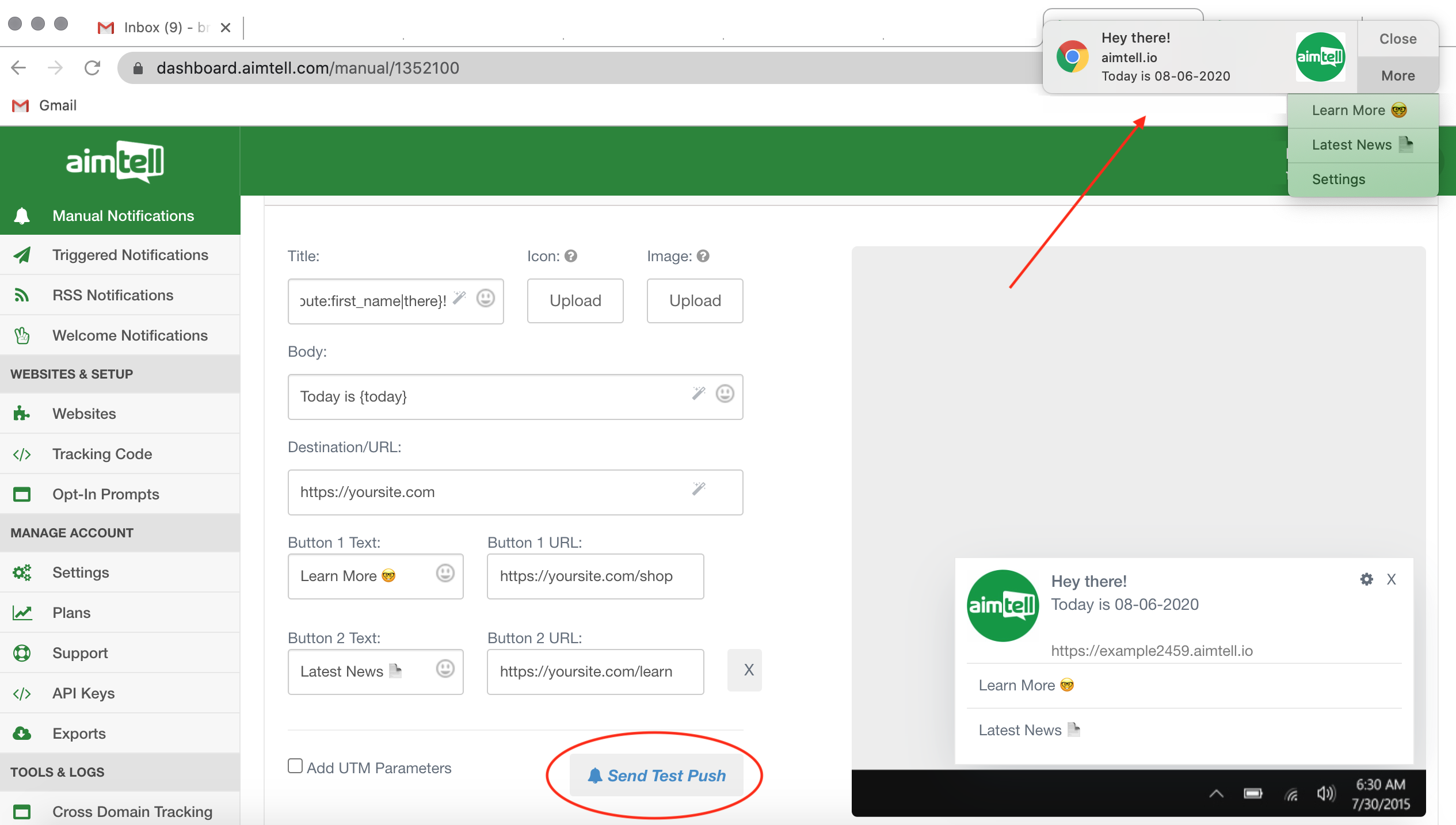Click the Button 1 URL input field
Viewport: 1456px width, 825px height.
595,576
